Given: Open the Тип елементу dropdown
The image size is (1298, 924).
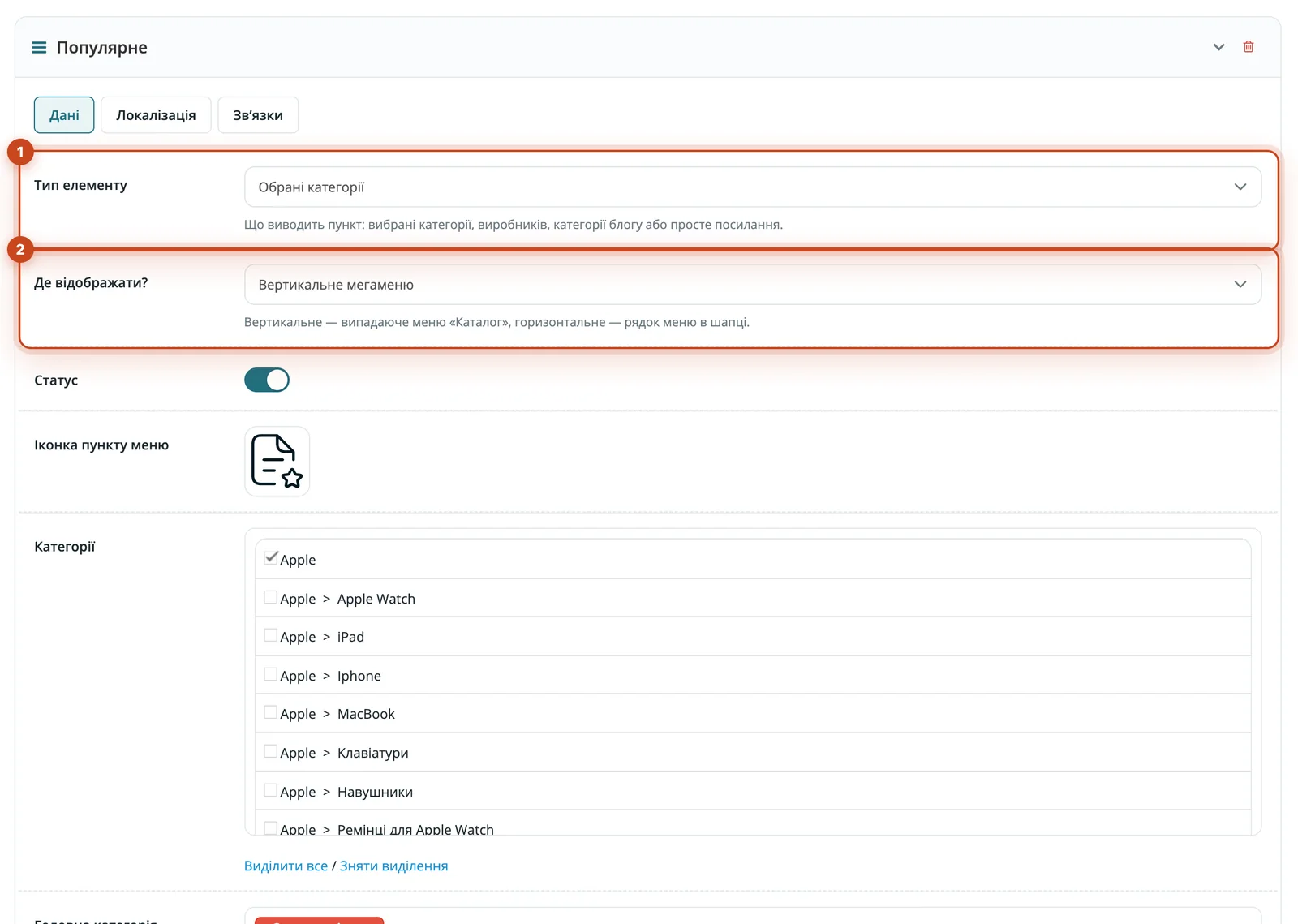Looking at the screenshot, I should click(752, 187).
